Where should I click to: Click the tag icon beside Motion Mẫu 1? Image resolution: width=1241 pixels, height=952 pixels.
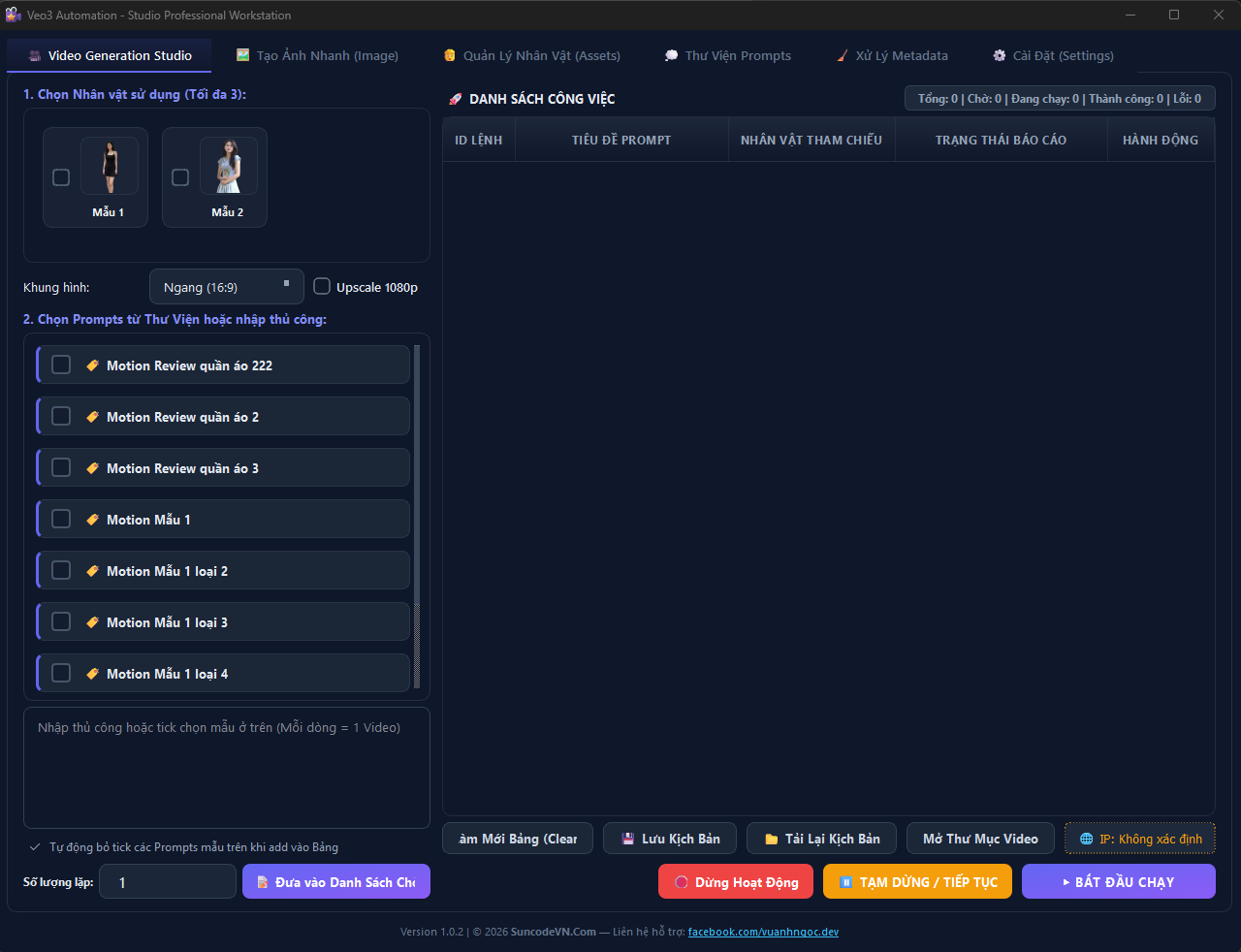click(93, 520)
